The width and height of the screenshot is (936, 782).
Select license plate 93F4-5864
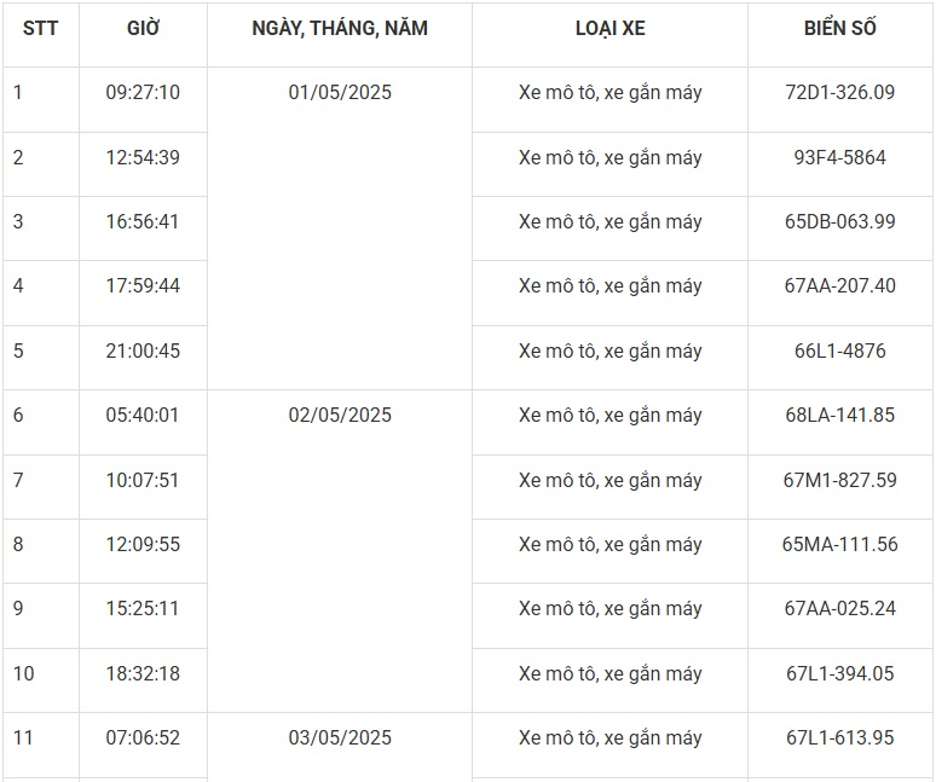(840, 158)
